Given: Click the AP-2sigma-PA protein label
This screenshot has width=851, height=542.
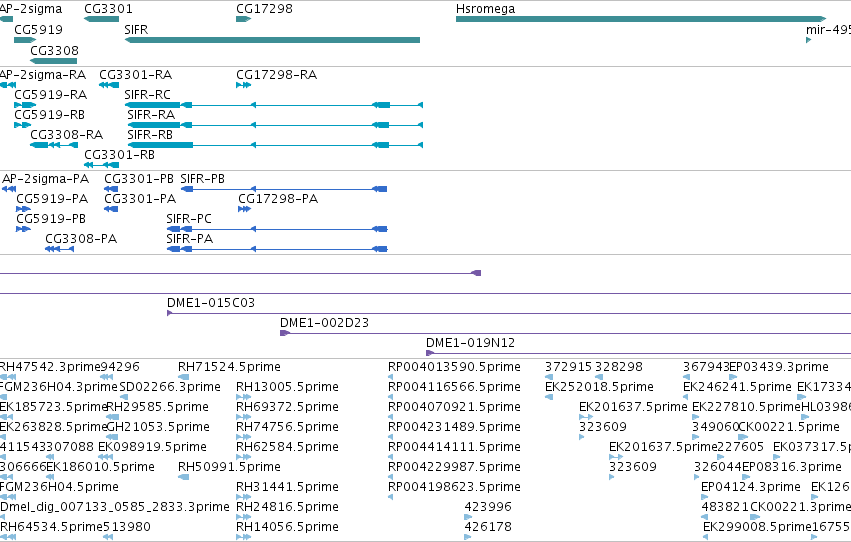Looking at the screenshot, I should point(46,178).
